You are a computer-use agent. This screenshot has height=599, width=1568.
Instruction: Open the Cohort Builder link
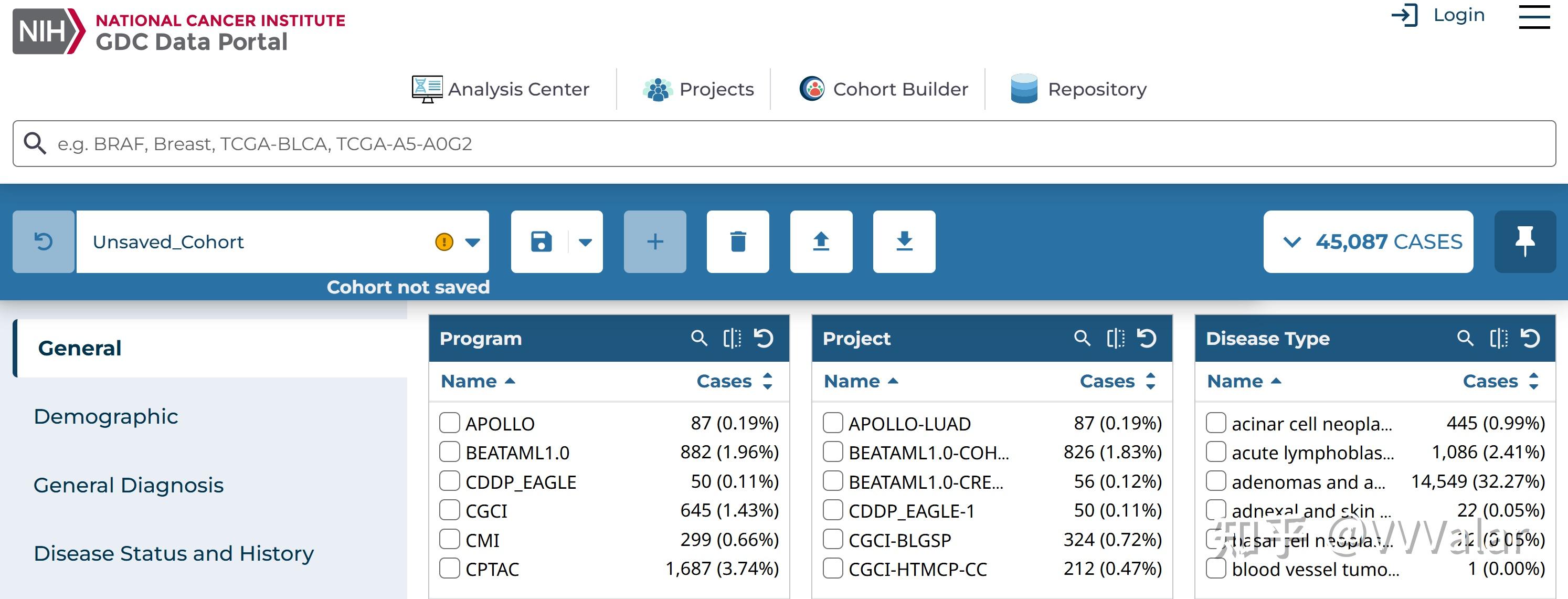884,89
